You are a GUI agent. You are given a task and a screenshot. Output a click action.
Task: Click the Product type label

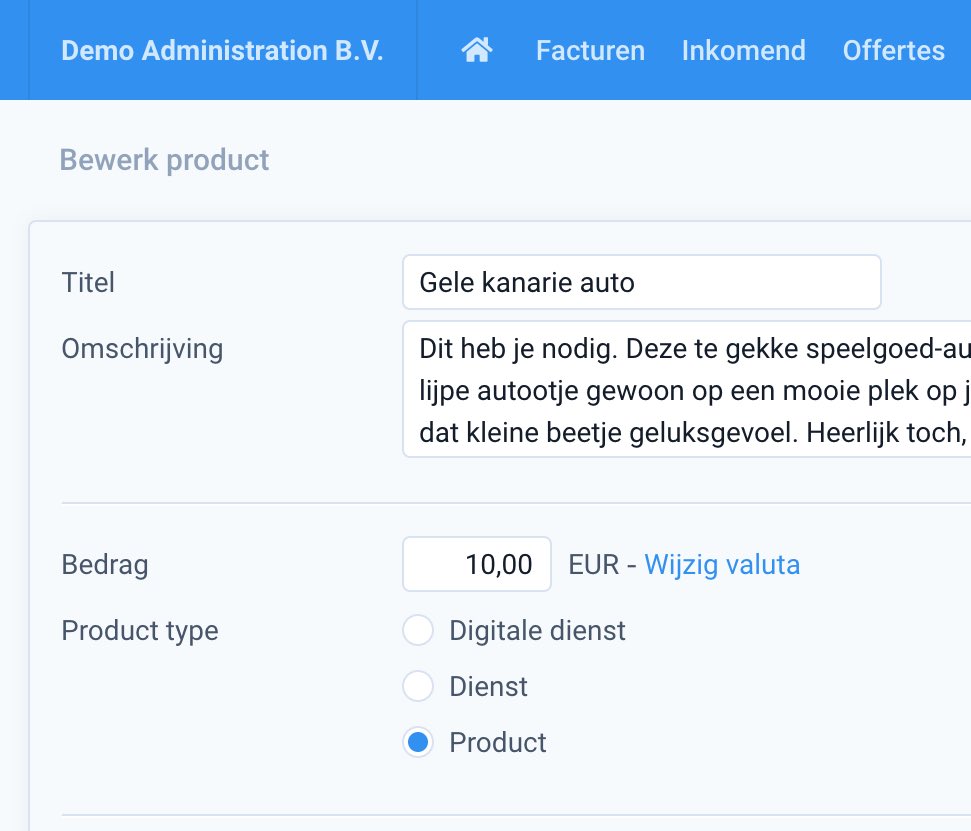(x=140, y=631)
